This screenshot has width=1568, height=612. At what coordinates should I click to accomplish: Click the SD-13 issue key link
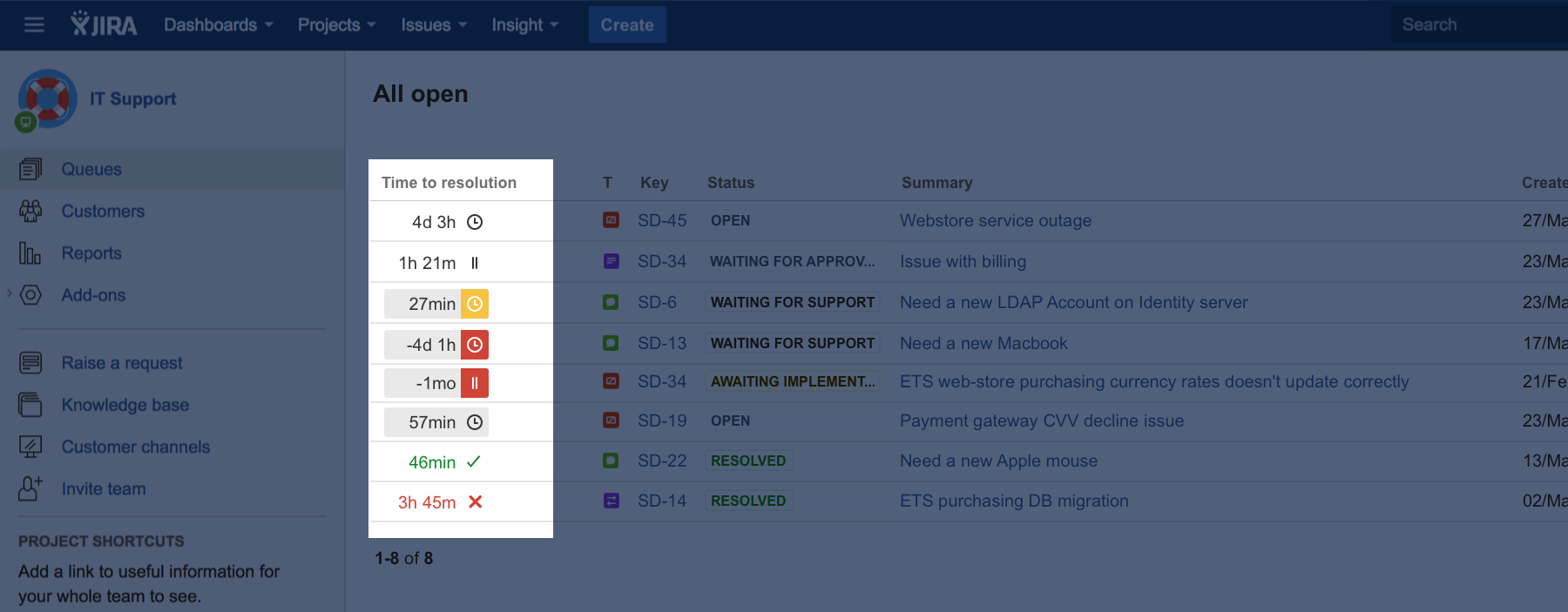tap(662, 344)
